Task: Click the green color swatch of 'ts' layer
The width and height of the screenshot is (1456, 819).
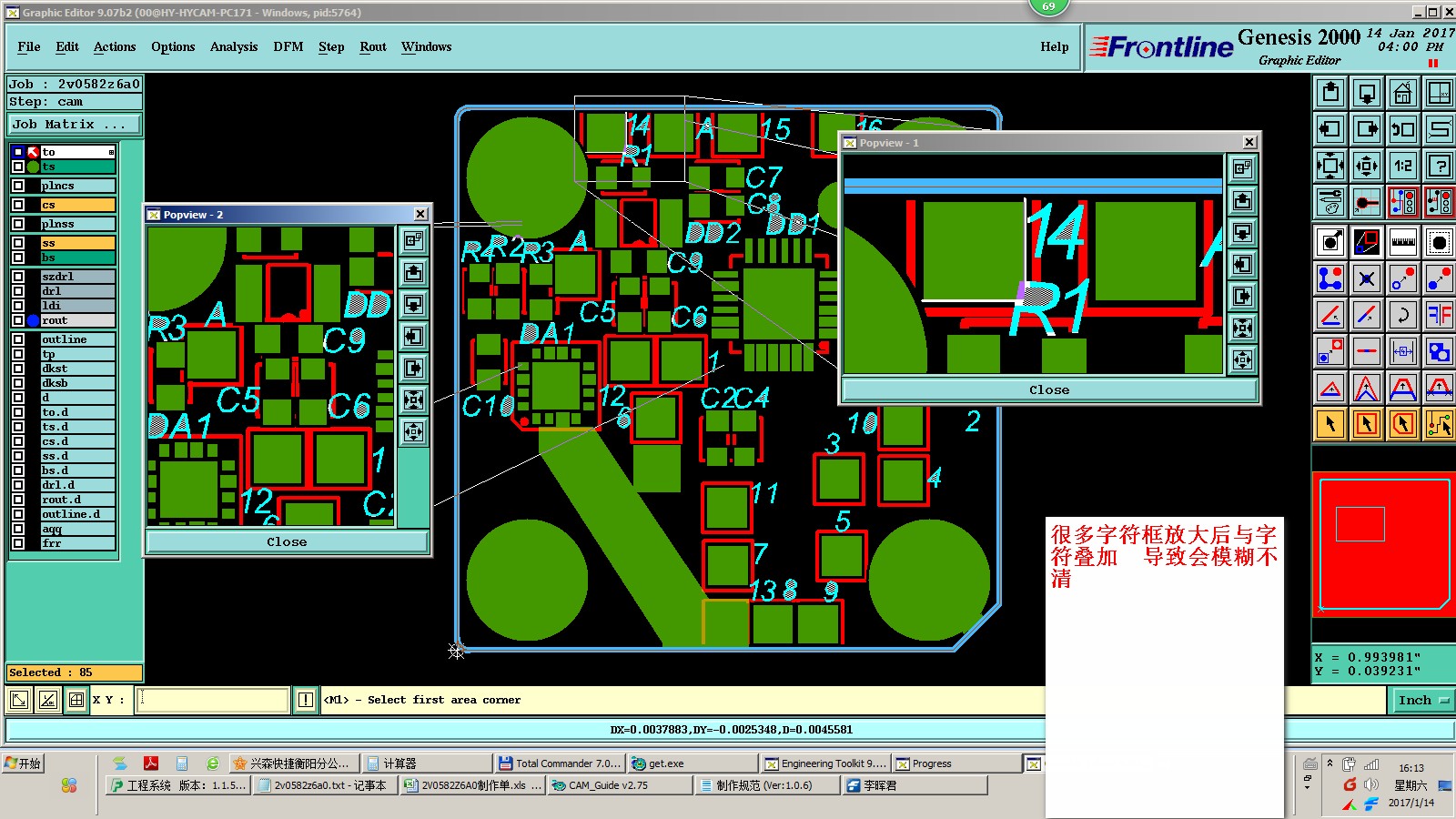Action: pos(34,167)
